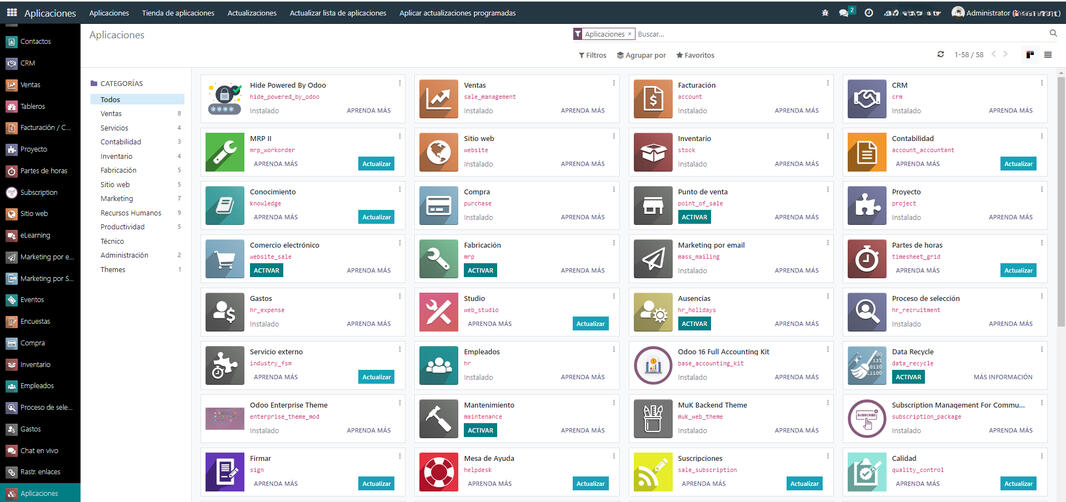
Task: Go to the previous page arrow
Action: click(994, 54)
